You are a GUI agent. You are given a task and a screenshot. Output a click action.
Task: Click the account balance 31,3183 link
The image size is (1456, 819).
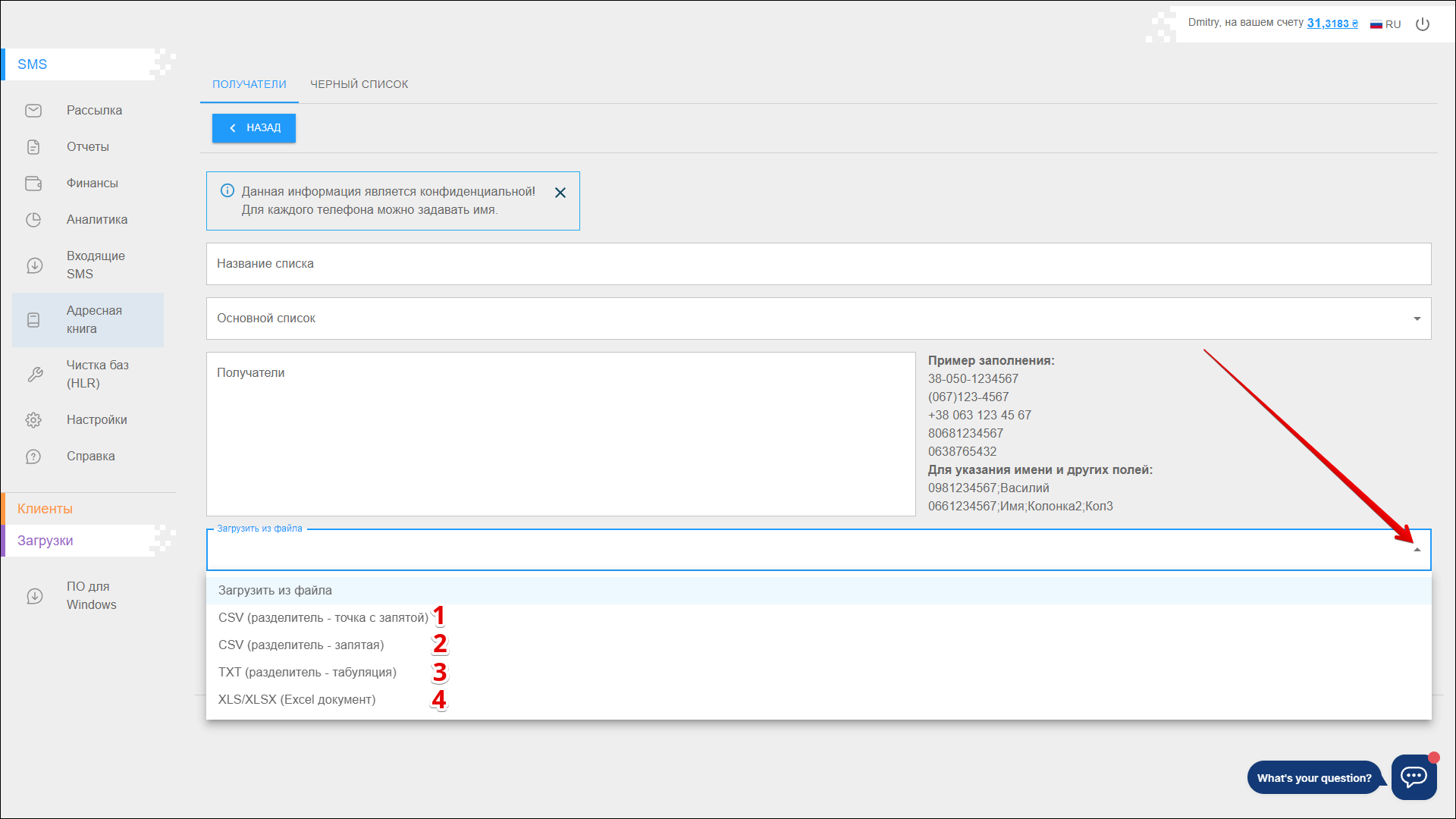pyautogui.click(x=1332, y=24)
